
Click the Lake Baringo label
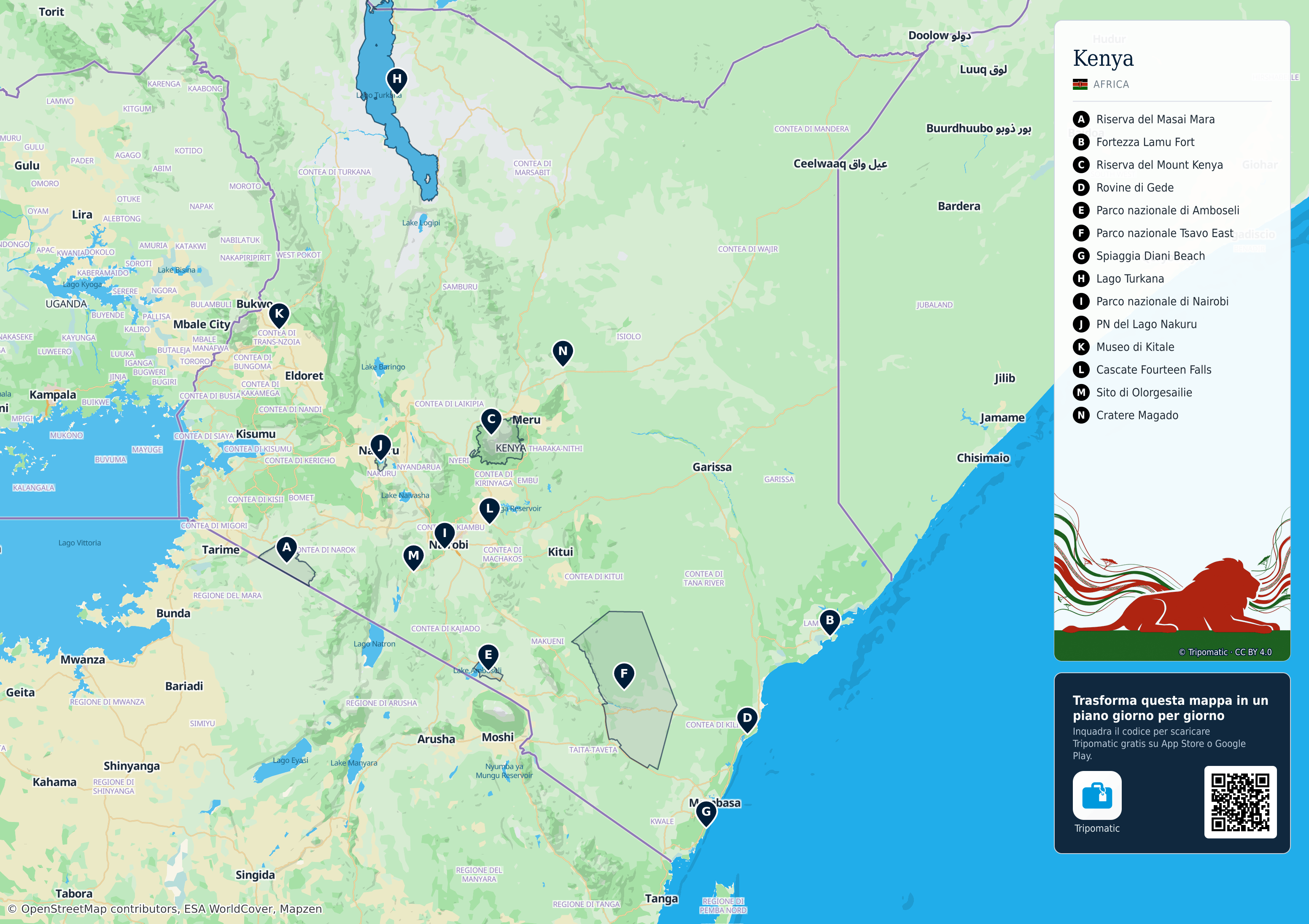pyautogui.click(x=383, y=366)
